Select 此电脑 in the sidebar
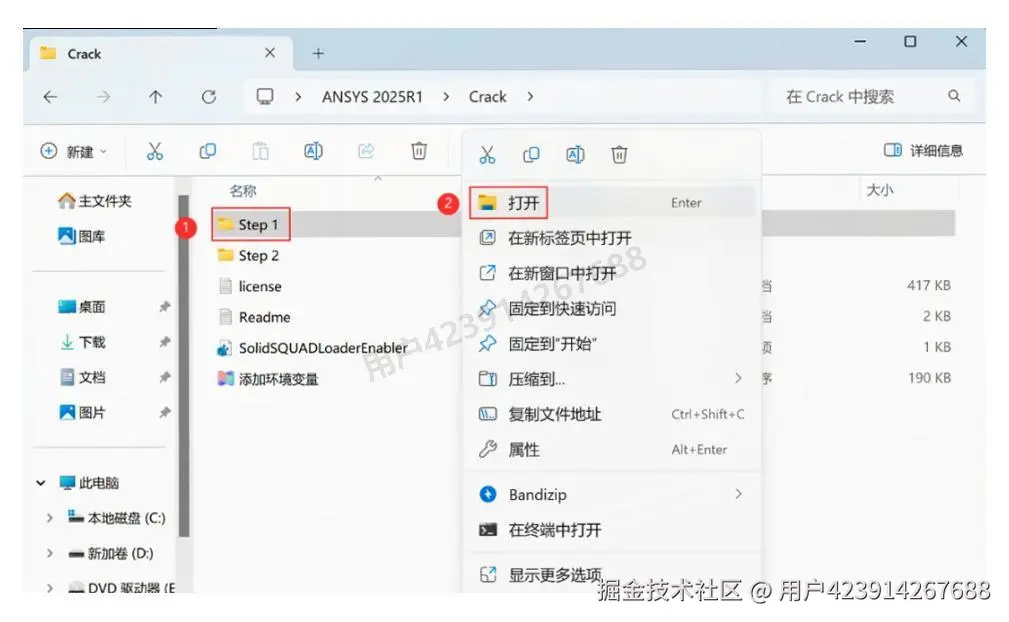The height and width of the screenshot is (622, 1009). (89, 482)
